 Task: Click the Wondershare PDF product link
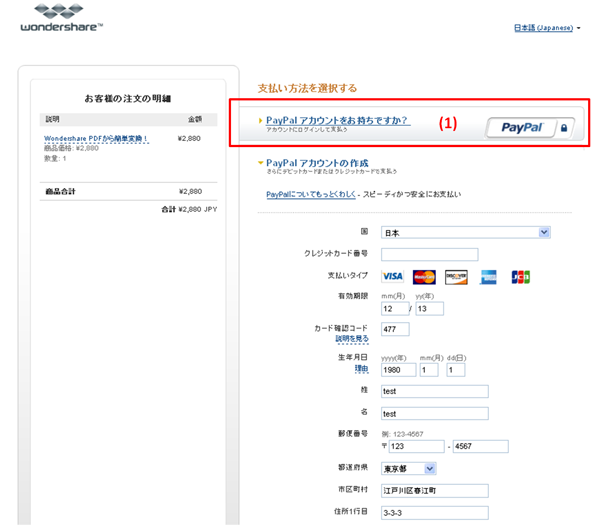click(96, 139)
